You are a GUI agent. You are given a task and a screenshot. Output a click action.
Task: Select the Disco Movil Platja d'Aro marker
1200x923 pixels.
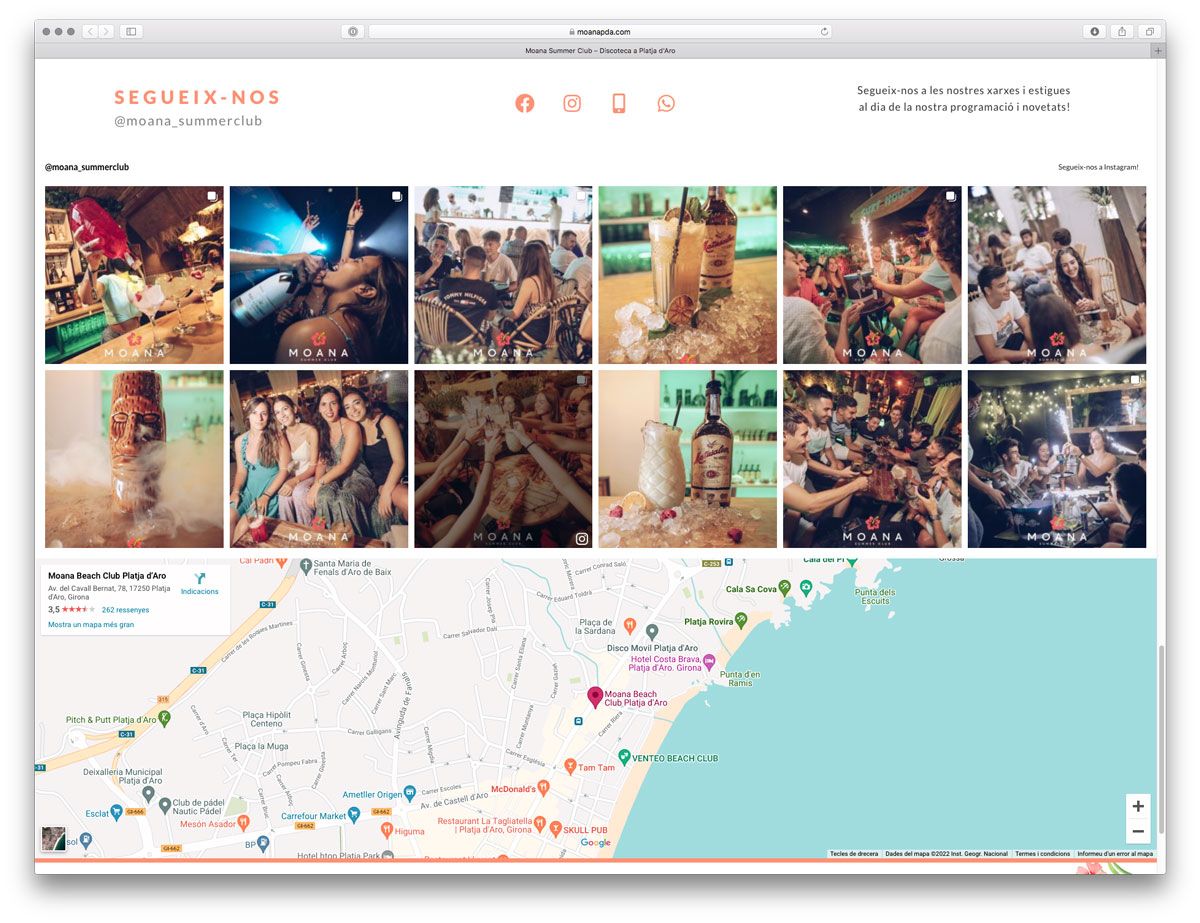click(652, 631)
